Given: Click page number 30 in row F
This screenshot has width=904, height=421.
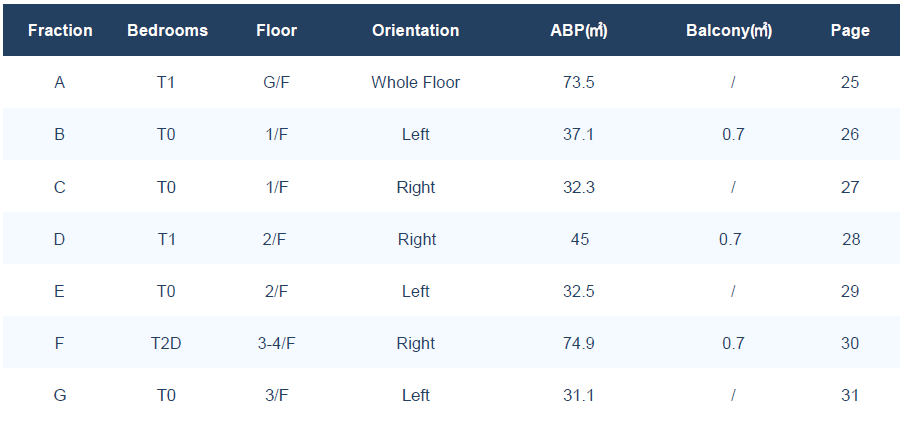Looking at the screenshot, I should tap(850, 343).
